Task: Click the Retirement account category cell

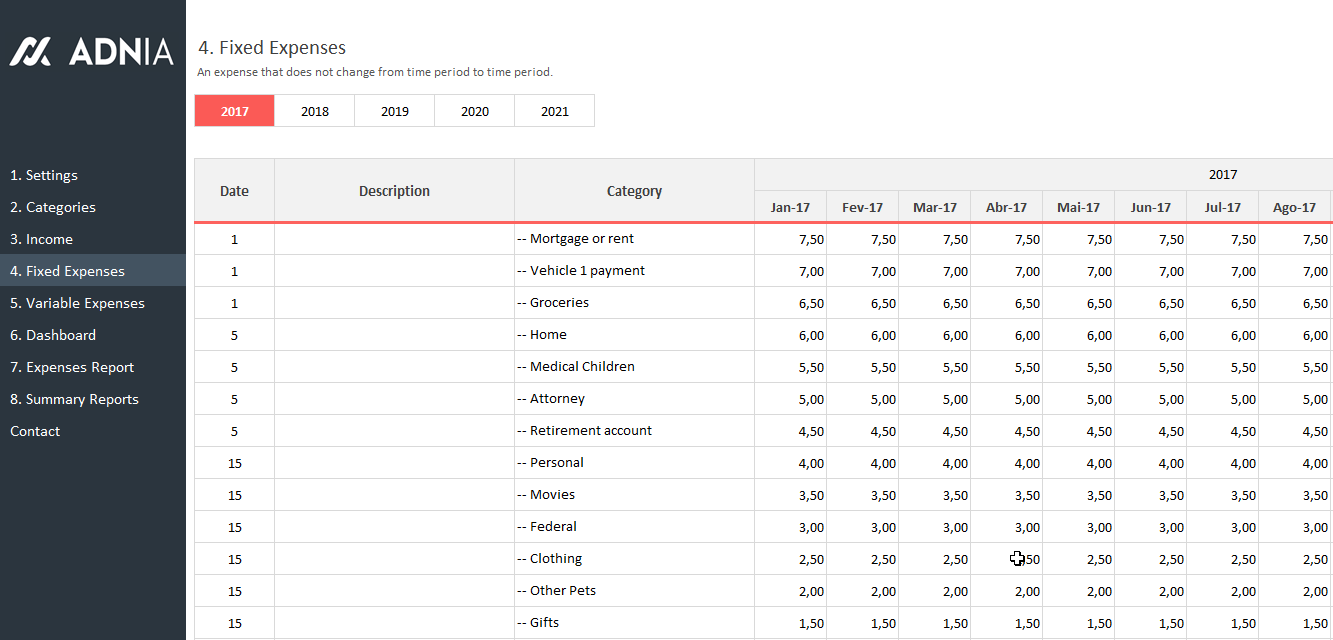Action: click(x=634, y=431)
